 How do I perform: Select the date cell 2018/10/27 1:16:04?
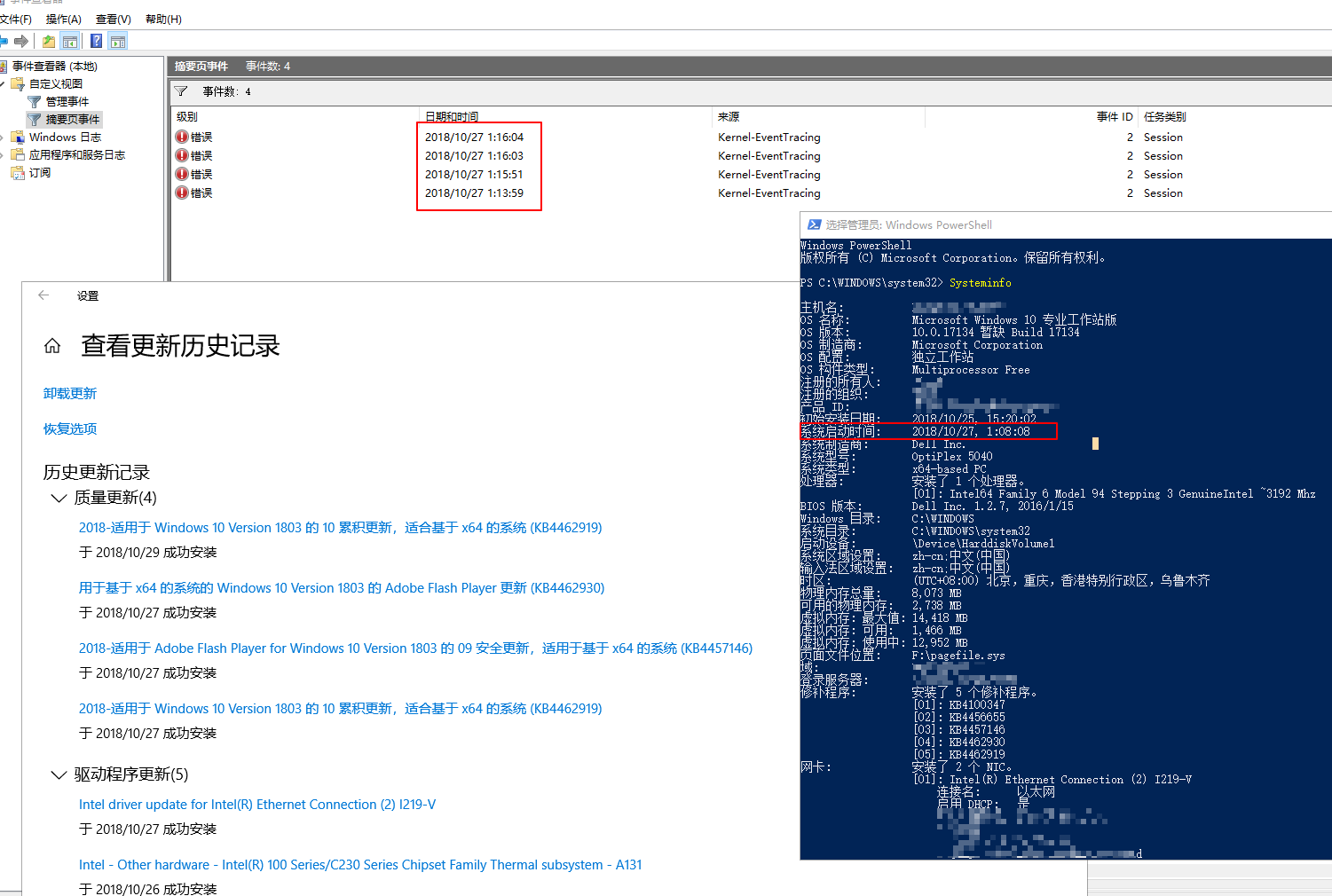pos(474,137)
